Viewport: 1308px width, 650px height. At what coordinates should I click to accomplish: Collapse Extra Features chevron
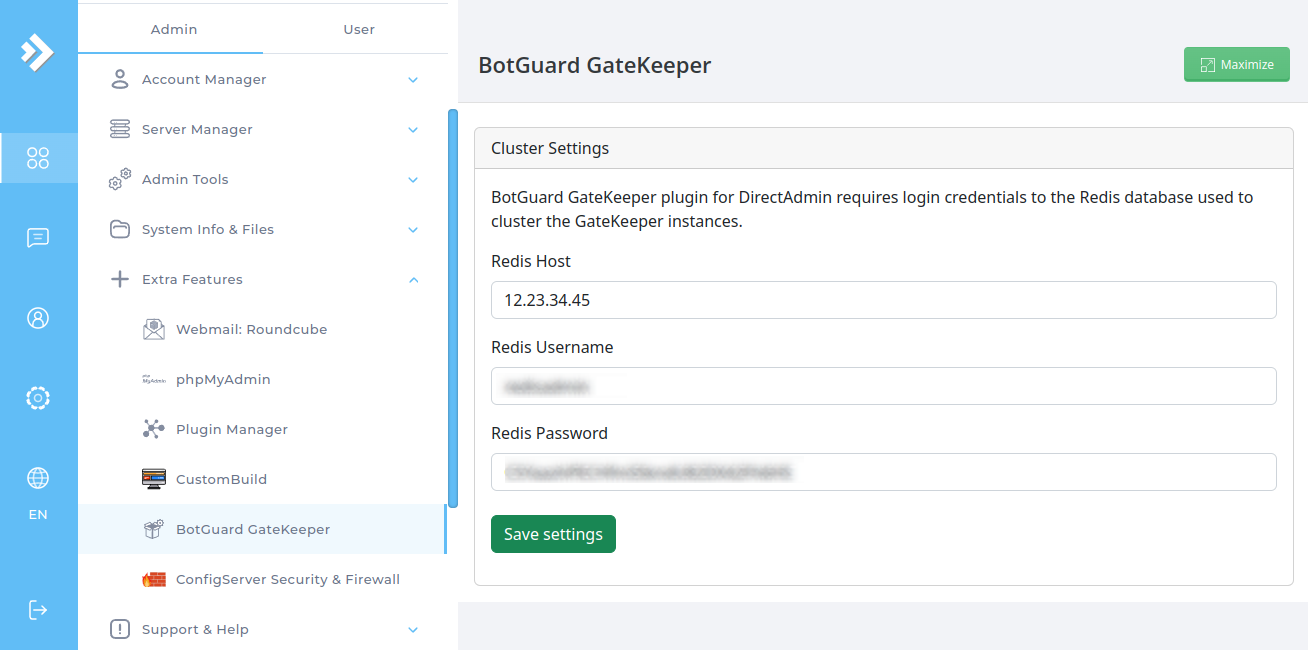click(x=413, y=279)
